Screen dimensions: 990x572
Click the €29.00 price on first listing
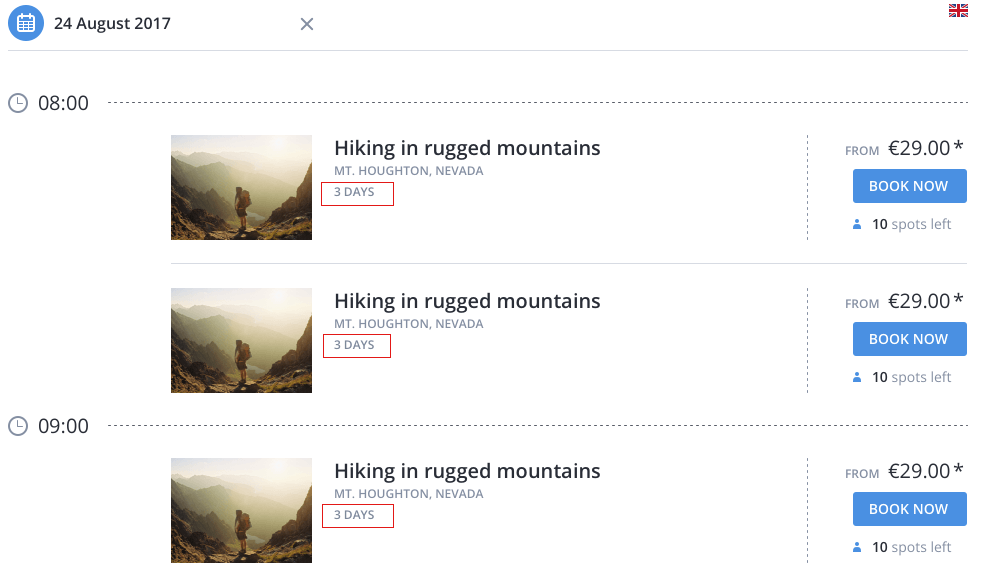click(919, 148)
